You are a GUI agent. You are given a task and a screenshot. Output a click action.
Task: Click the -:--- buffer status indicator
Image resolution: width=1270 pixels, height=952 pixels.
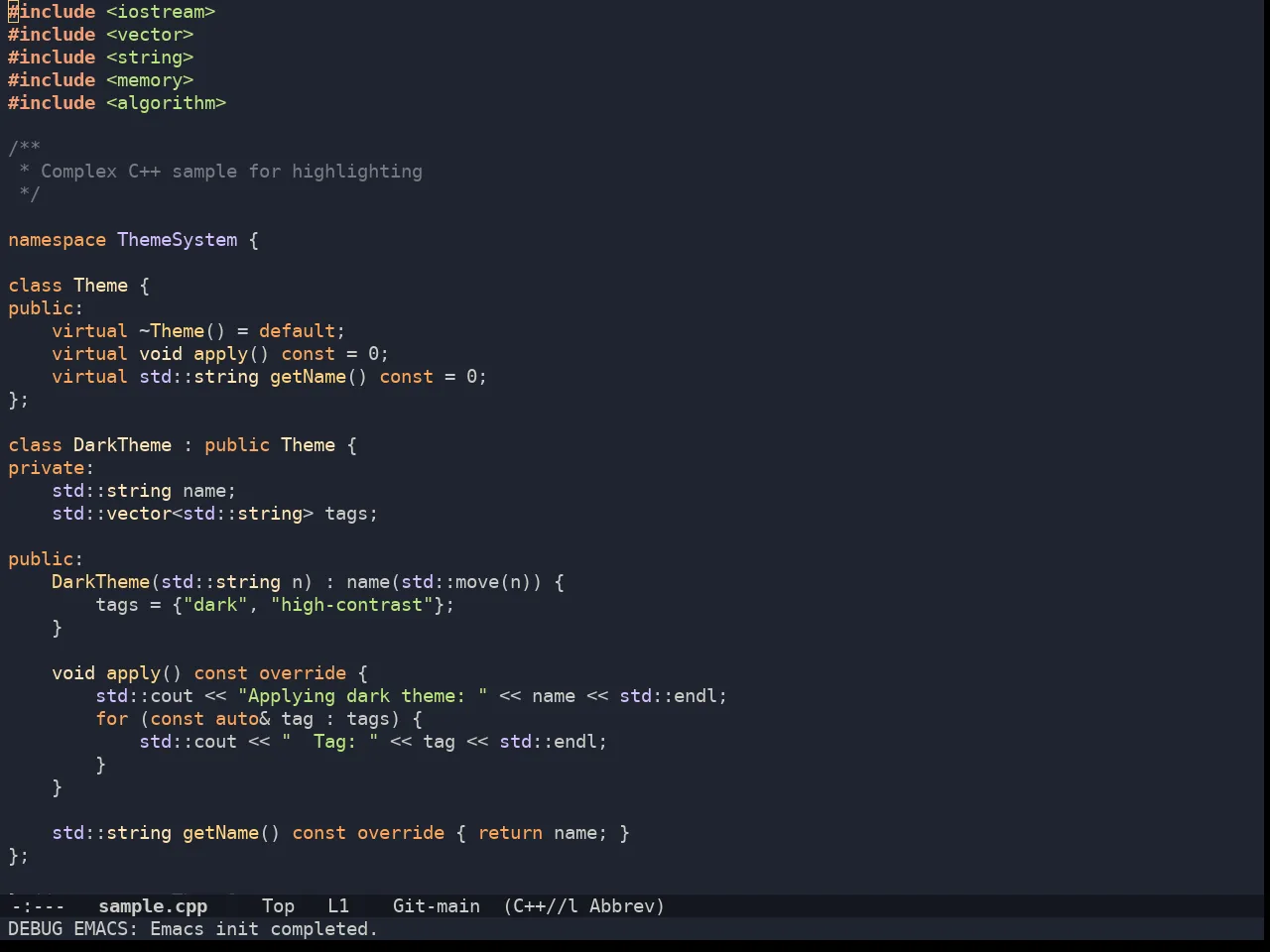click(x=38, y=906)
